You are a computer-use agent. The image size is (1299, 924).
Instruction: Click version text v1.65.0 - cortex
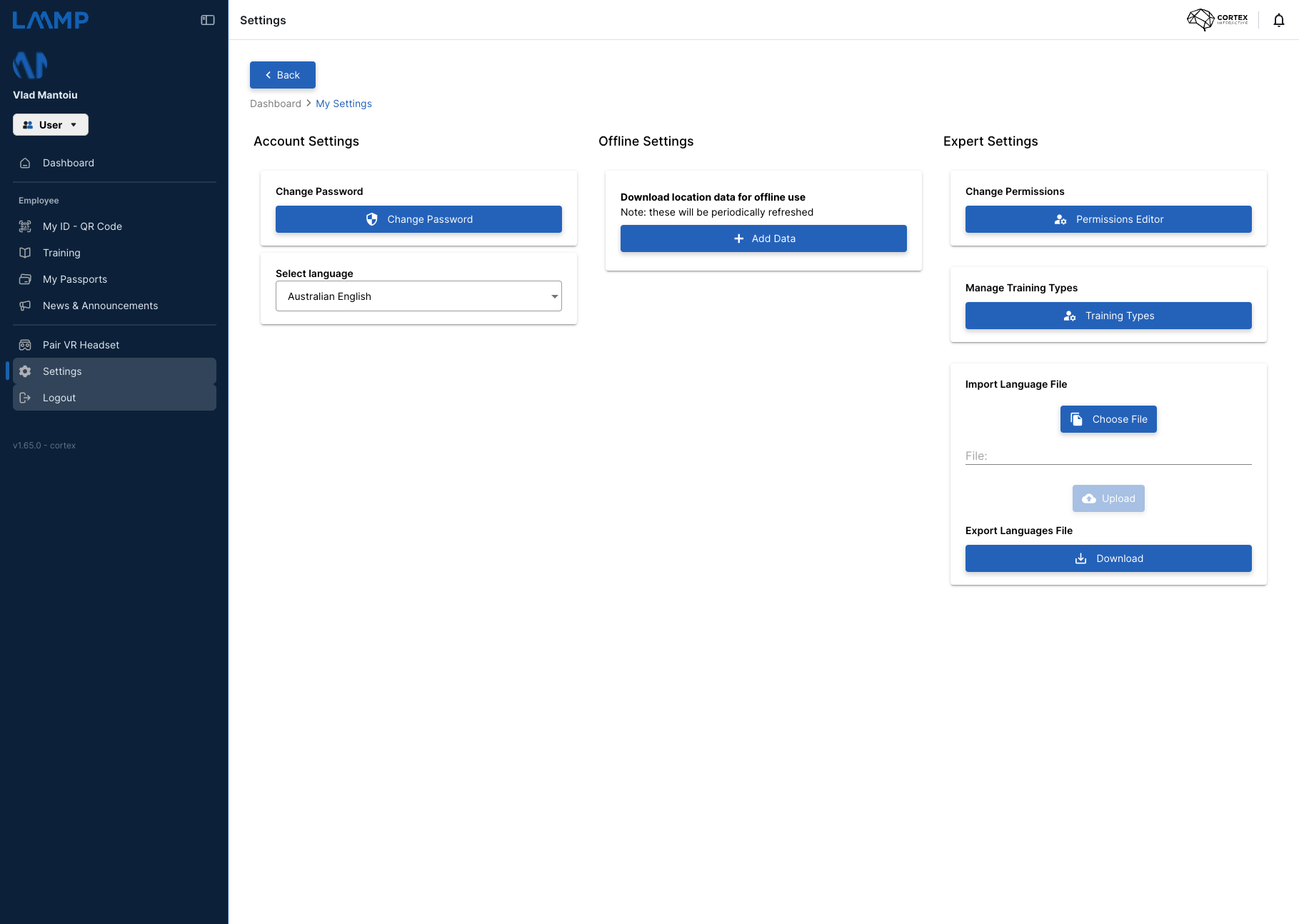44,446
